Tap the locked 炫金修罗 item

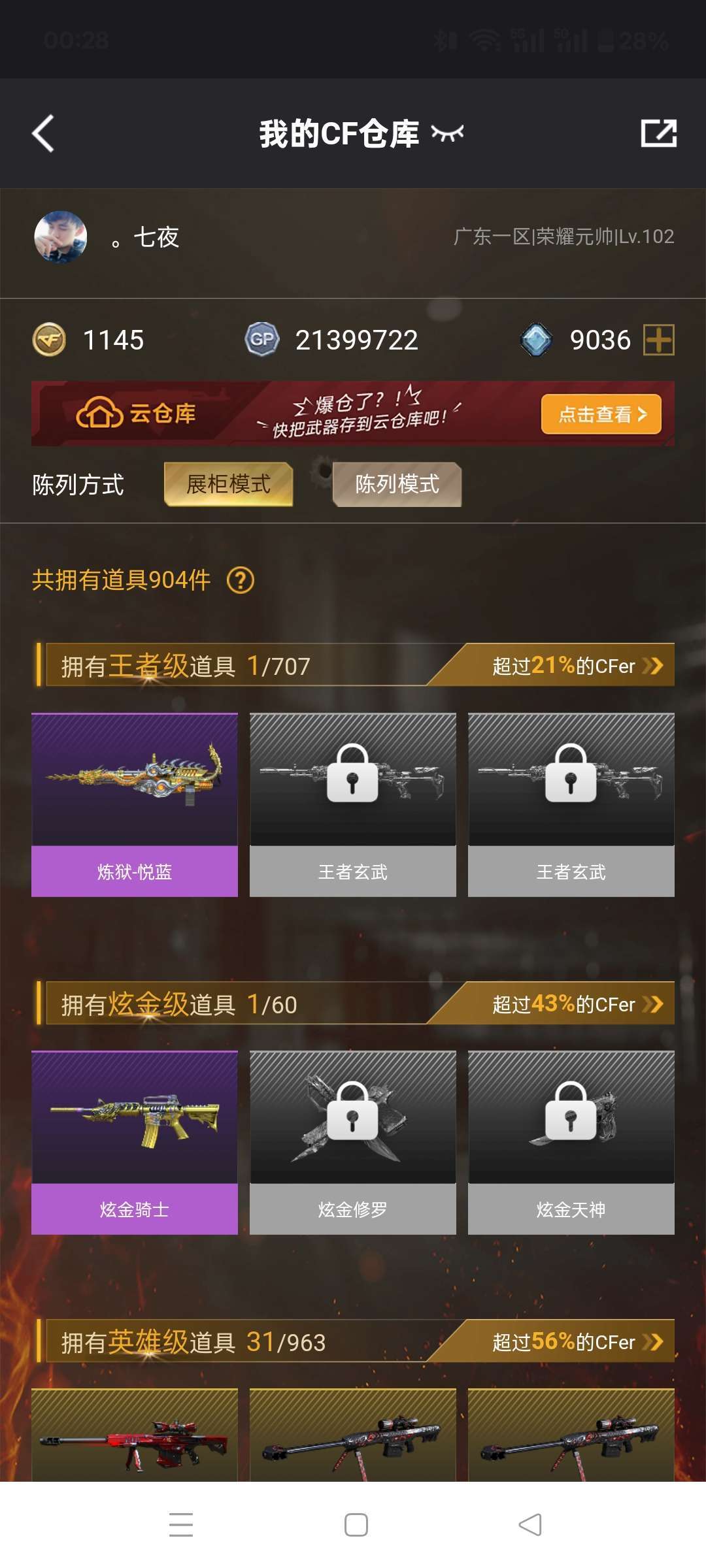pos(353,1143)
